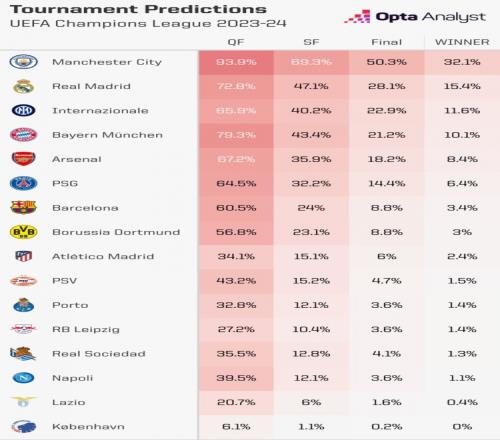Click the PSG club logo
This screenshot has width=500, height=440.
tap(23, 183)
